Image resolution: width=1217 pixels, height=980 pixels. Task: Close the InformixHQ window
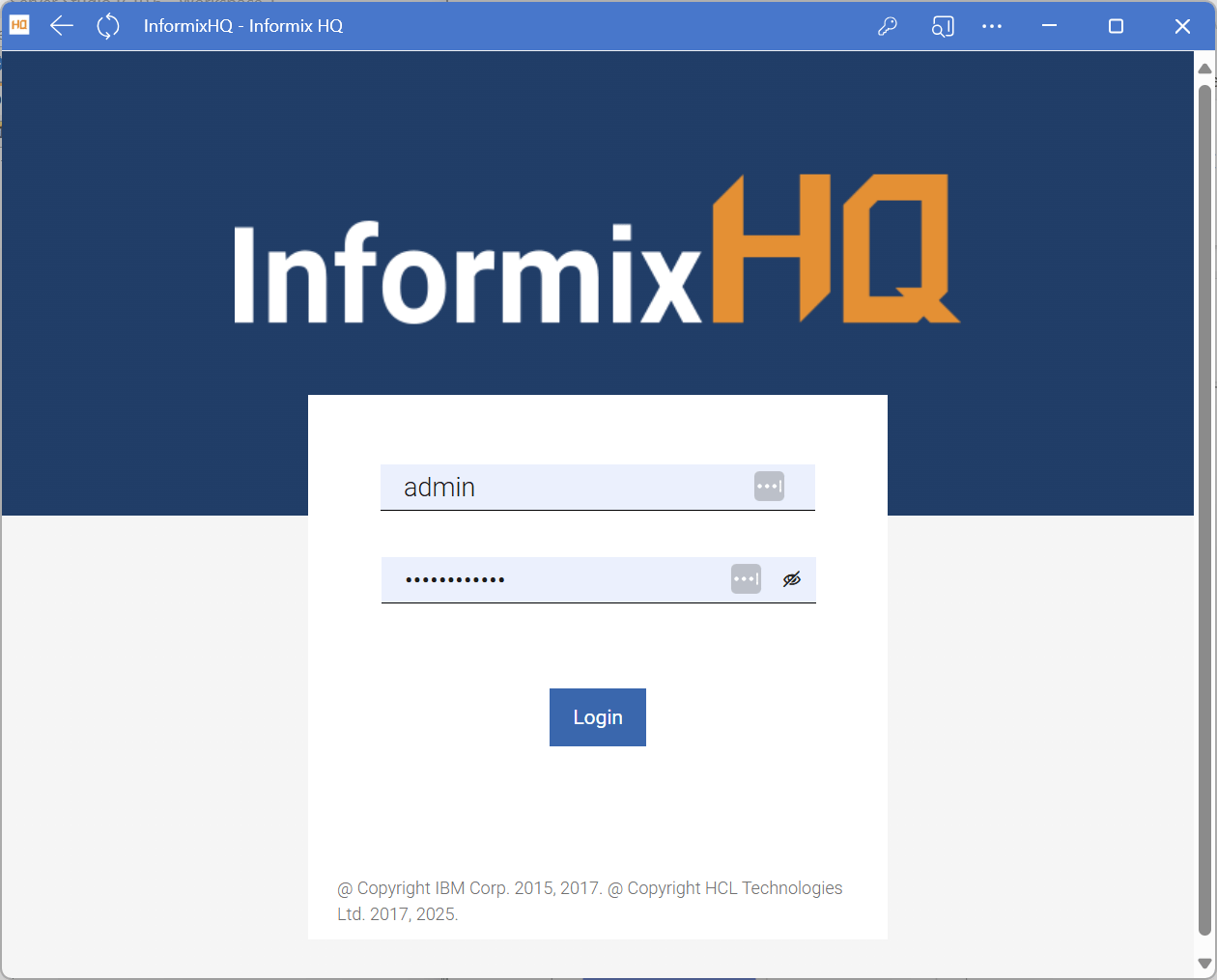(1182, 26)
